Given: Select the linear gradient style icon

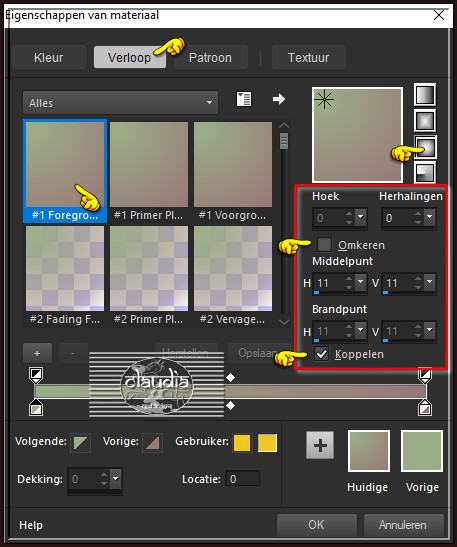Looking at the screenshot, I should [425, 95].
